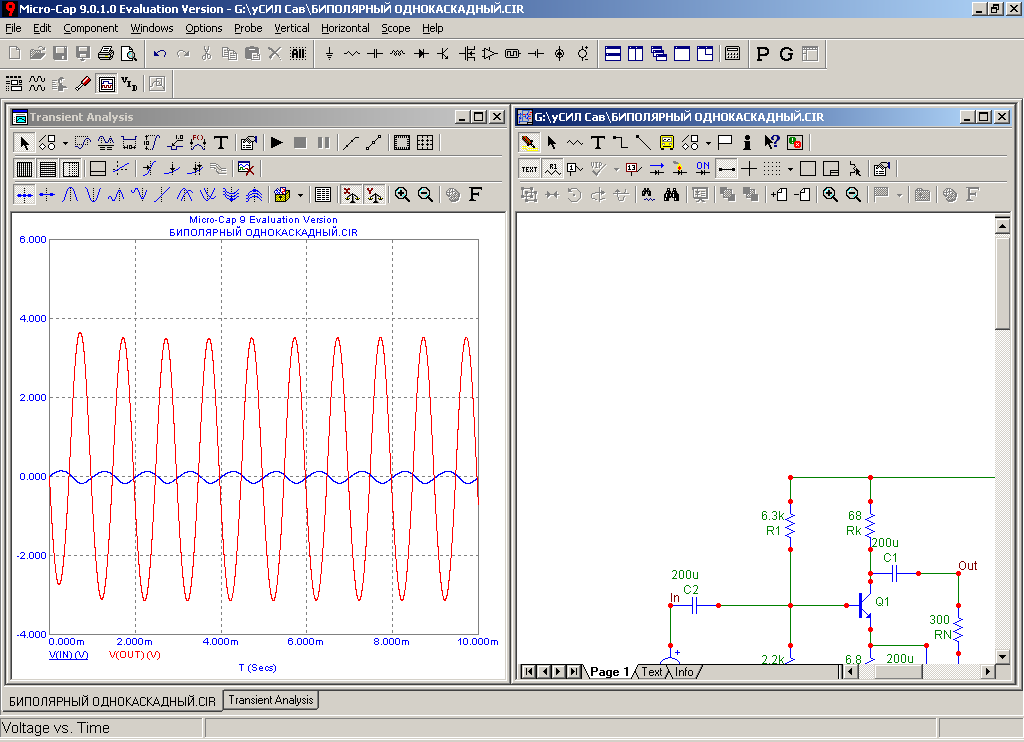1024x742 pixels.
Task: Click the binoculars Find icon in schematic toolbar
Action: click(672, 194)
